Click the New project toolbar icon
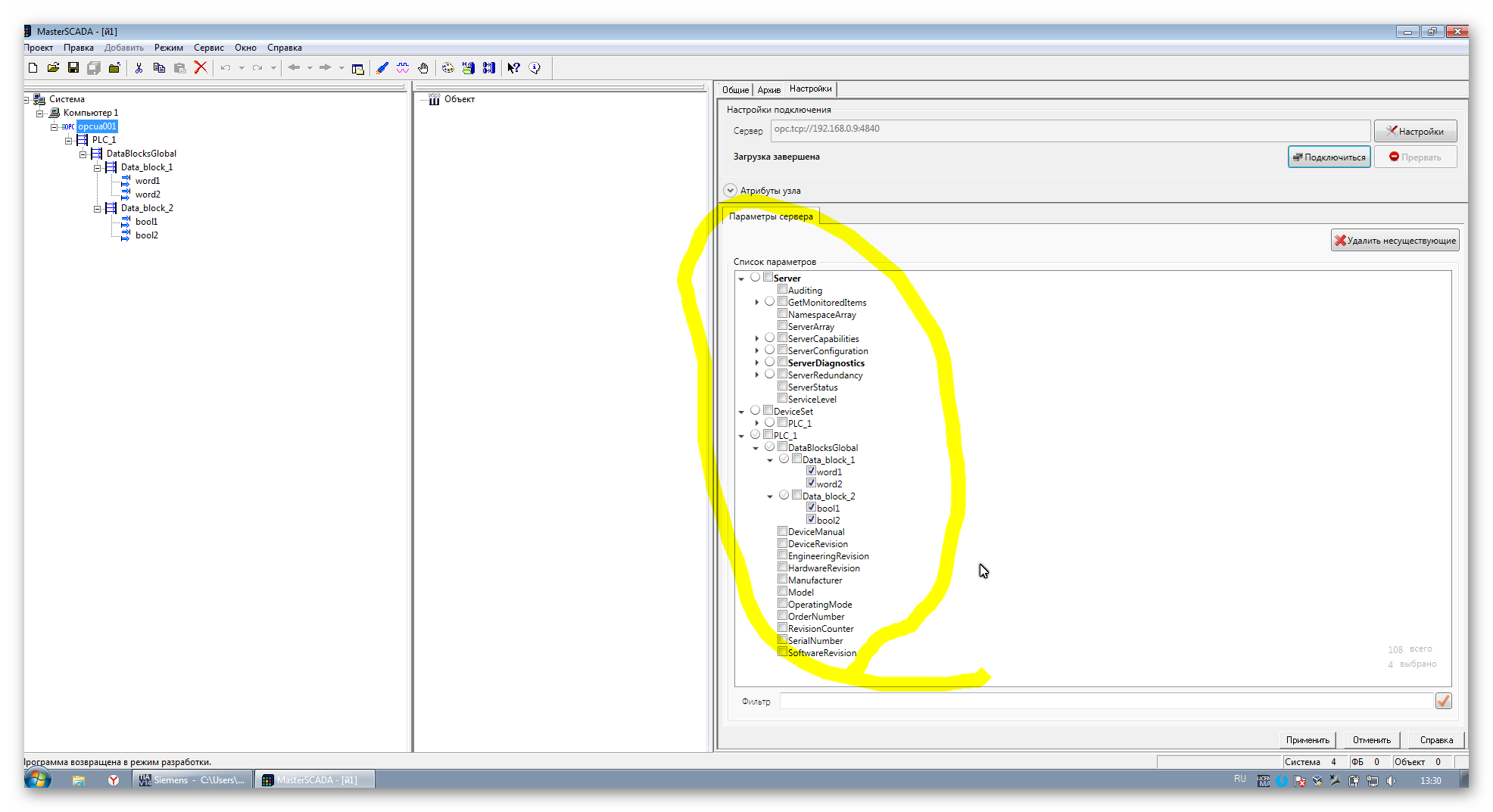This screenshot has width=1493, height=812. pos(33,68)
